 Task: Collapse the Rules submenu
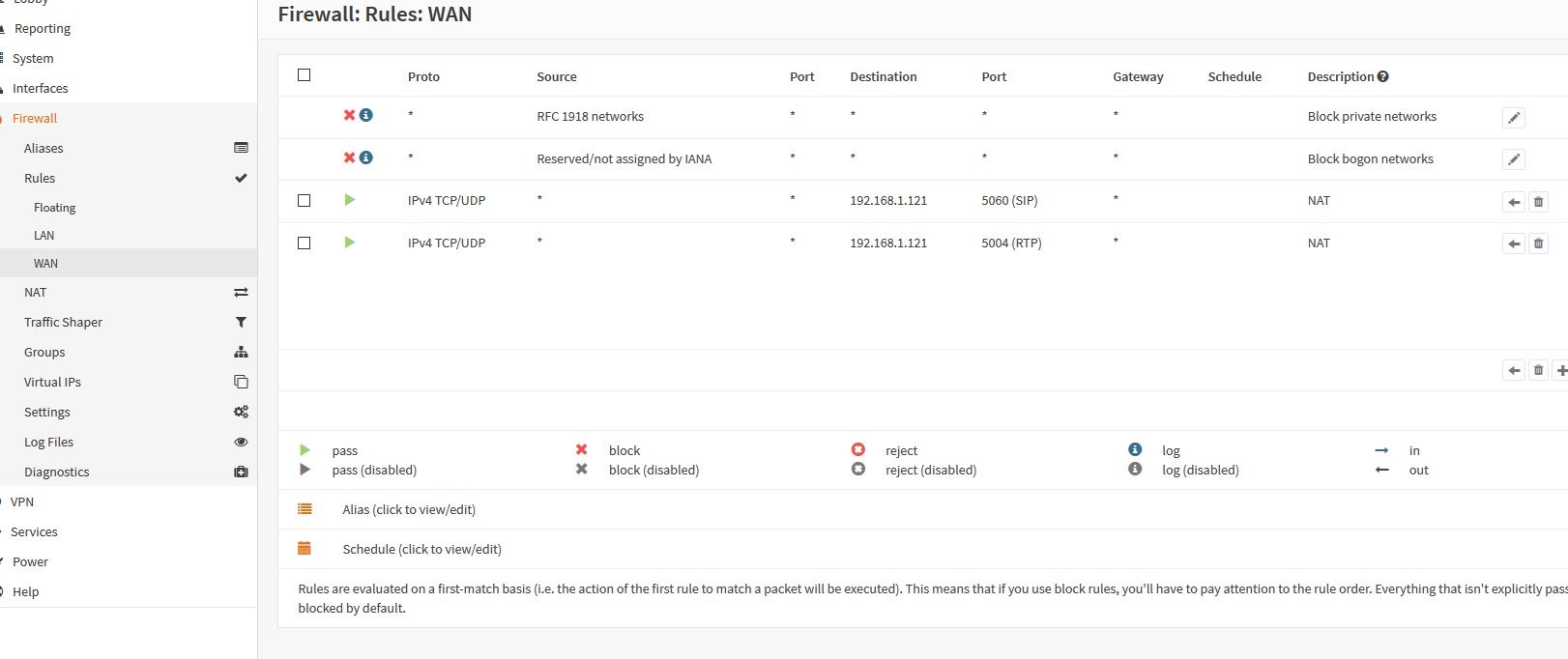tap(40, 178)
